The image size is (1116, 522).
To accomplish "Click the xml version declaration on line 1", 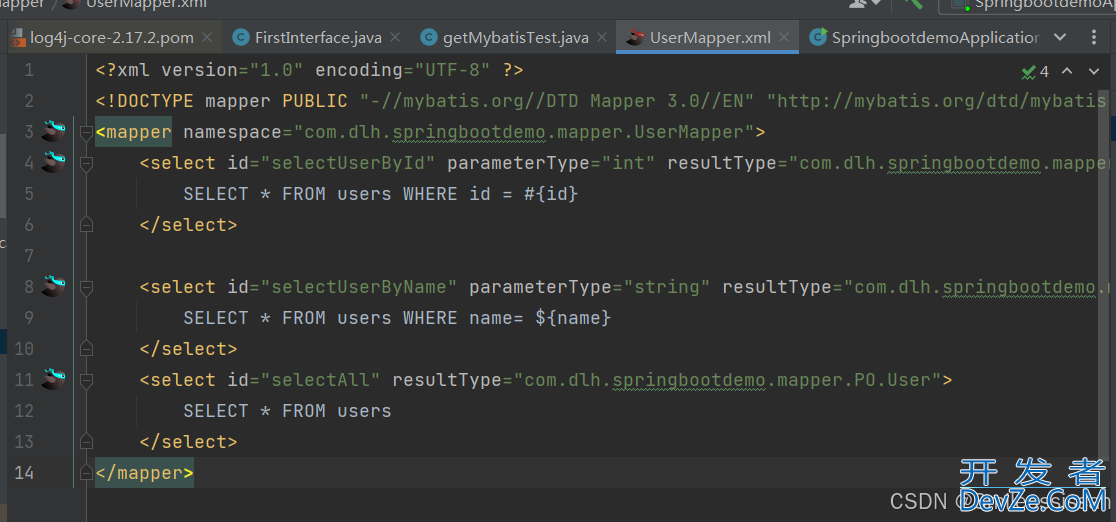I will coord(310,71).
